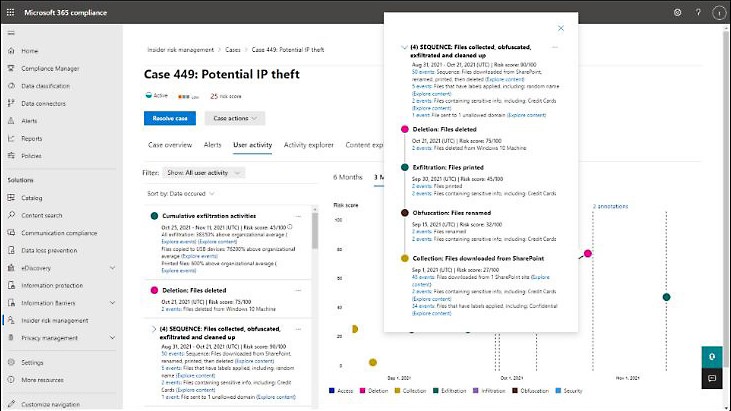Click the Compliance Manager trophy icon

click(x=11, y=68)
